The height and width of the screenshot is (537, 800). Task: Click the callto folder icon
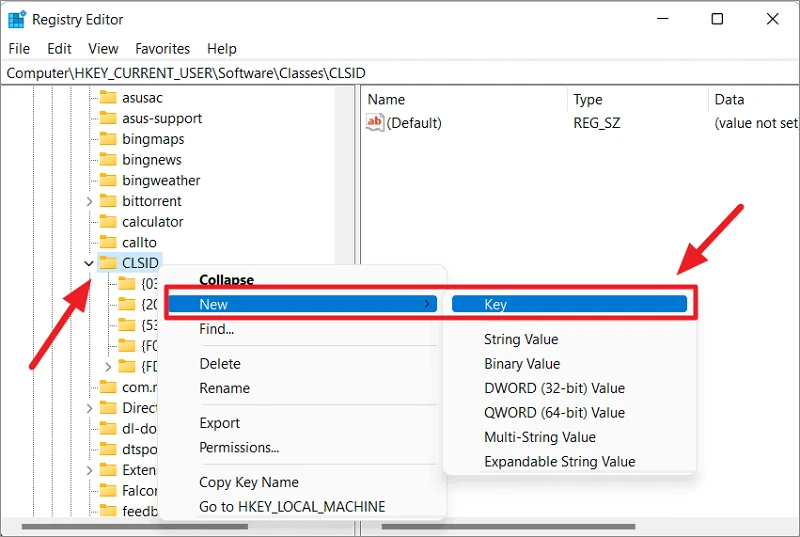[x=108, y=242]
